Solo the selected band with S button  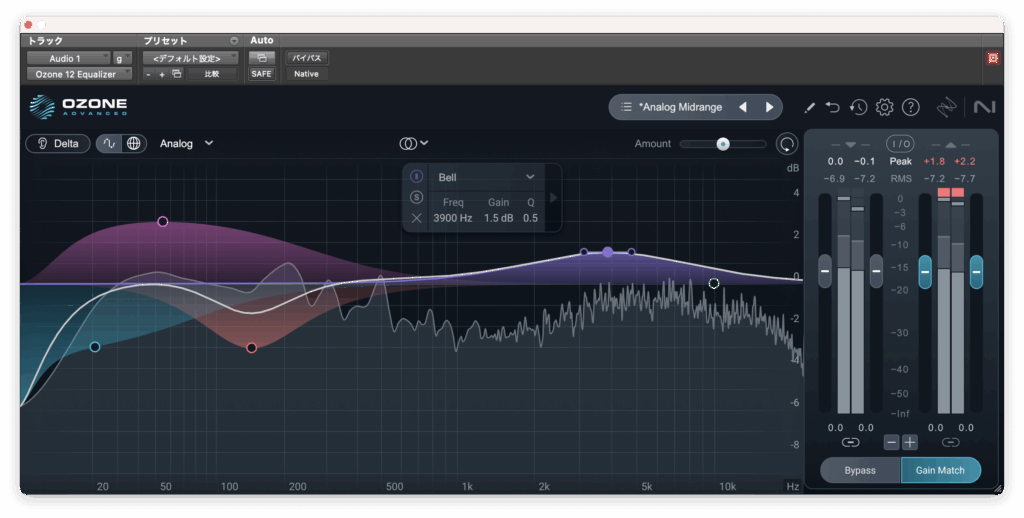click(417, 197)
